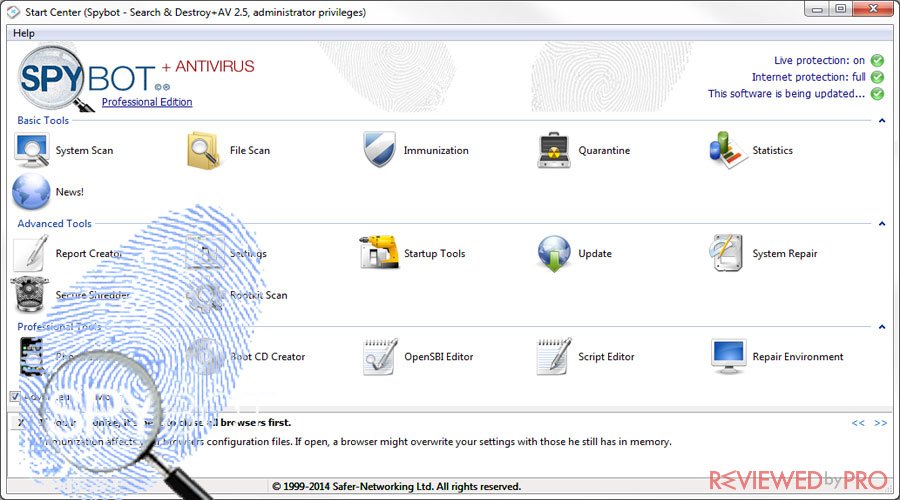The height and width of the screenshot is (500, 900).
Task: Click the Live protection green check
Action: pos(877,60)
